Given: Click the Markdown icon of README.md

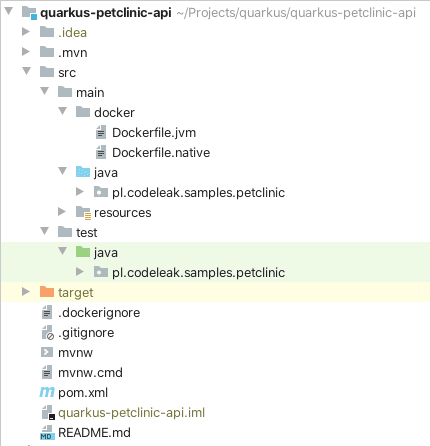Looking at the screenshot, I should tap(47, 432).
